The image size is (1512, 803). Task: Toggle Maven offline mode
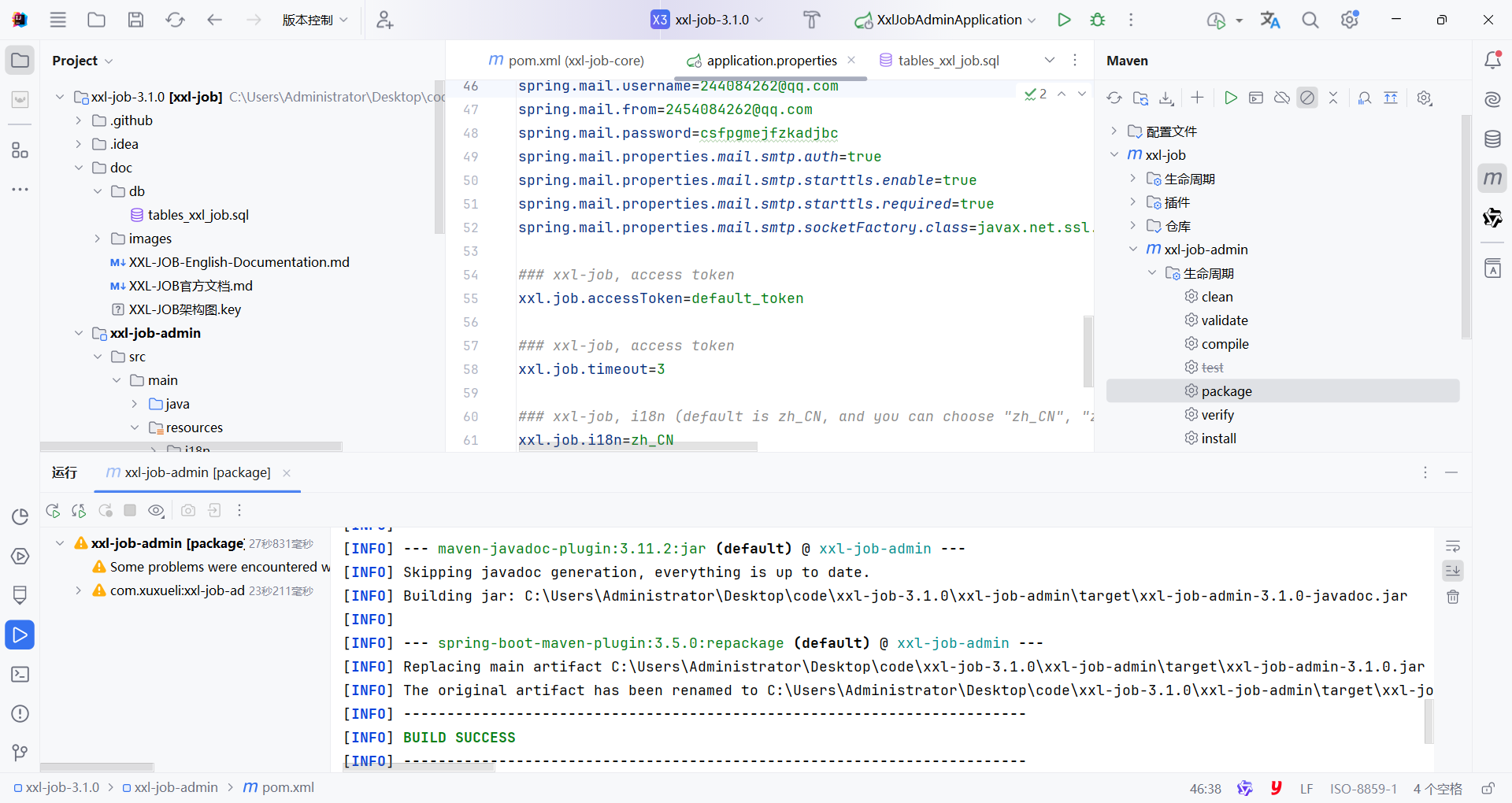(1282, 98)
